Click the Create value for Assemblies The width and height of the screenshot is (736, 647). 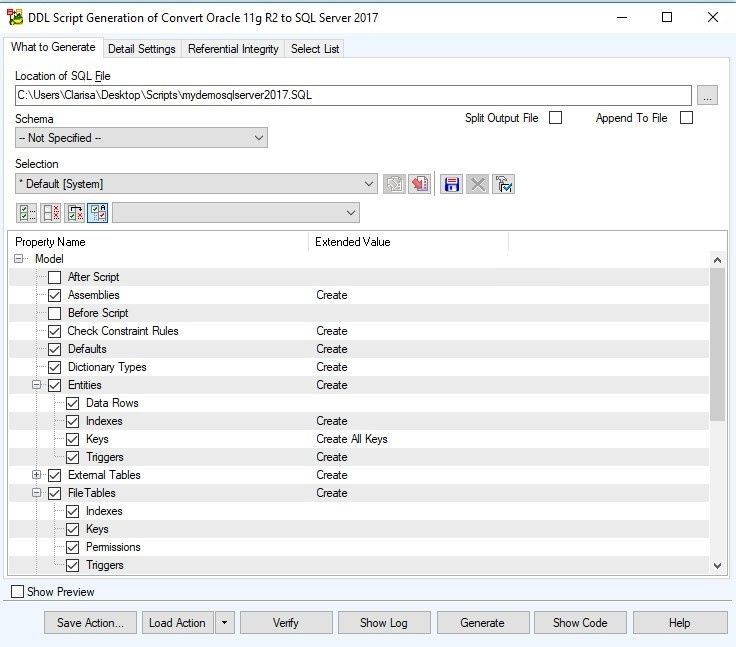point(332,295)
